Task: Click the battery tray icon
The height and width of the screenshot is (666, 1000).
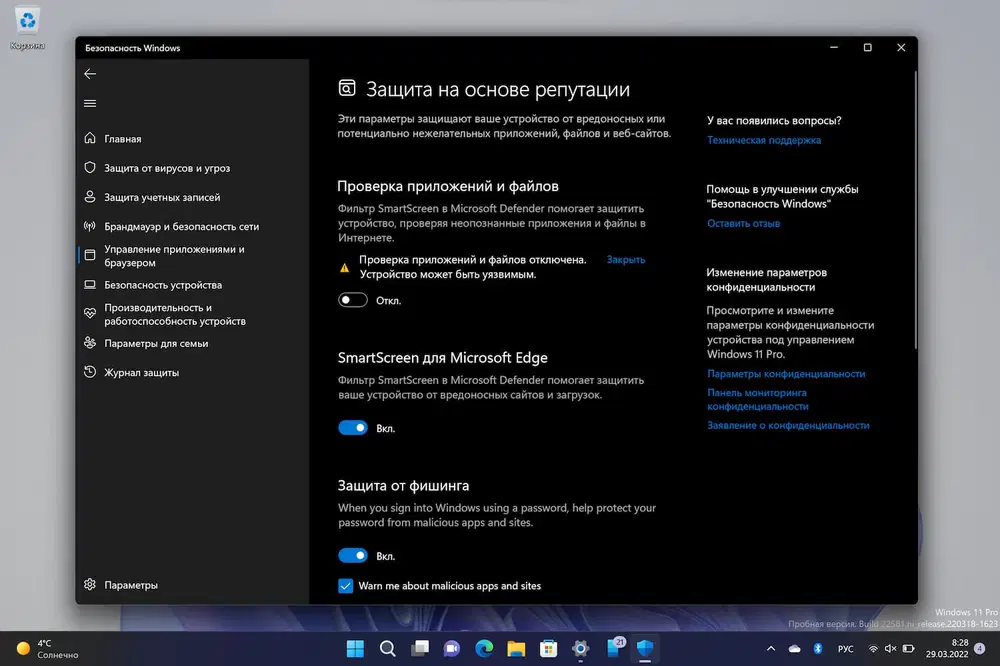Action: [x=909, y=649]
